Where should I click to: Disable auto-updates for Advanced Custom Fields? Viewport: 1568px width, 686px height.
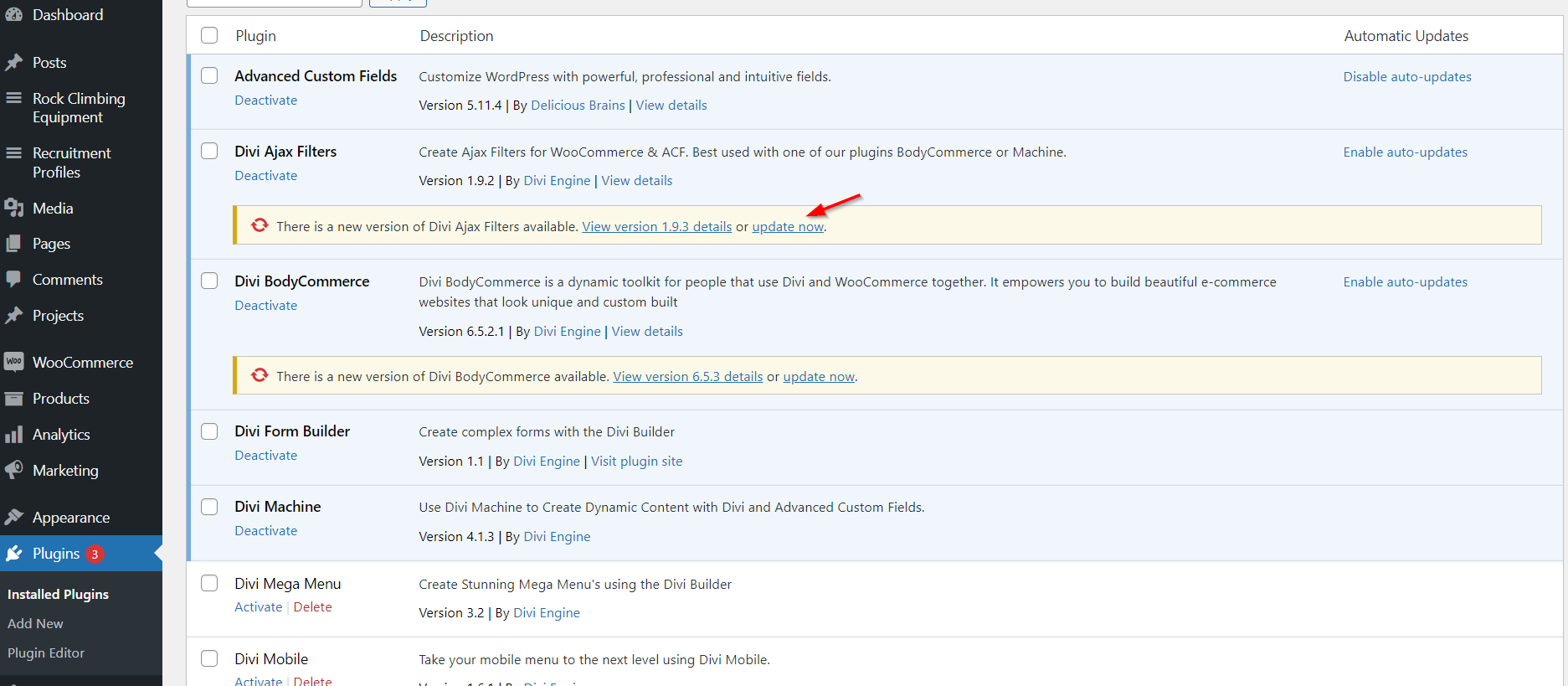pyautogui.click(x=1406, y=77)
